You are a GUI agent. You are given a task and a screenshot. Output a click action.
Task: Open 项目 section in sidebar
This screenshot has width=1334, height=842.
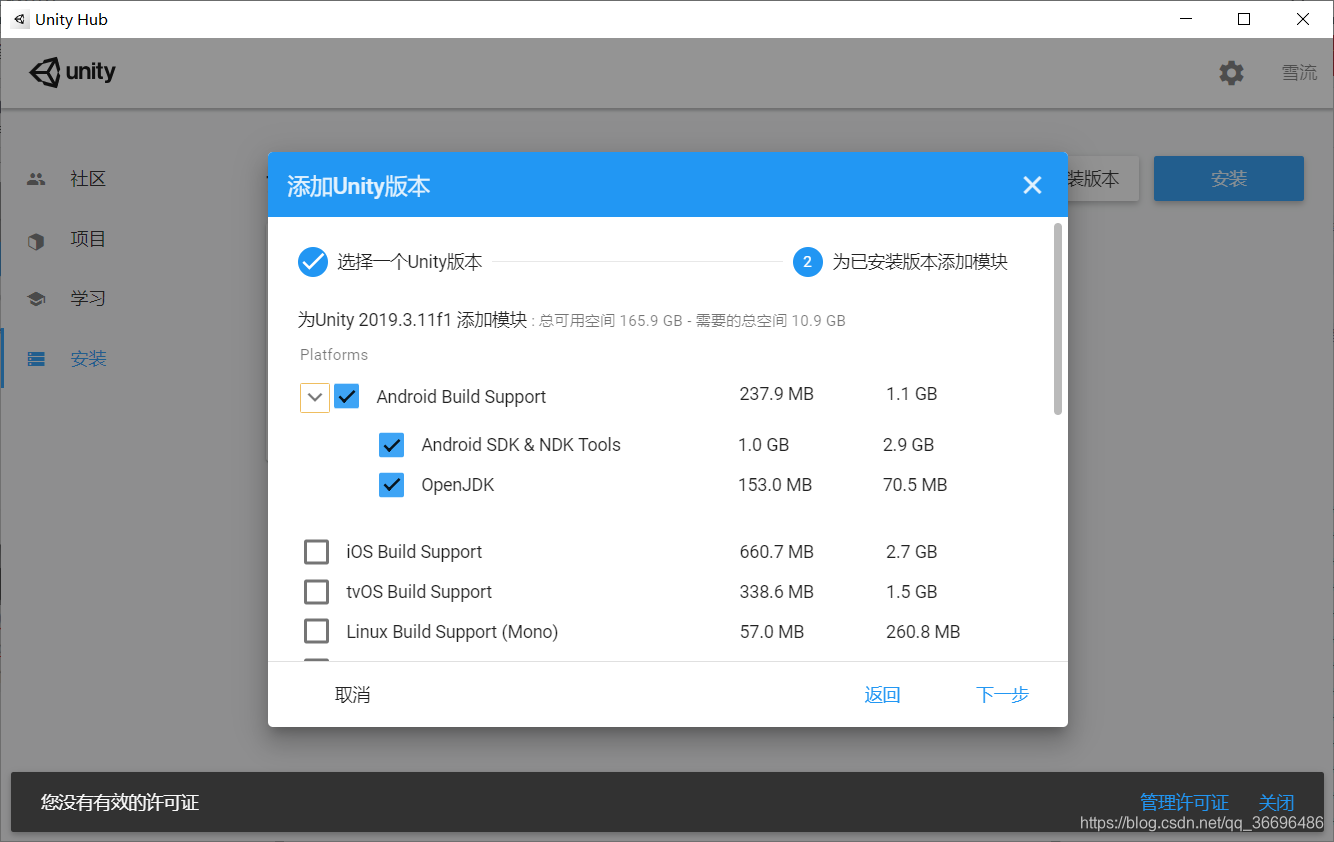88,239
